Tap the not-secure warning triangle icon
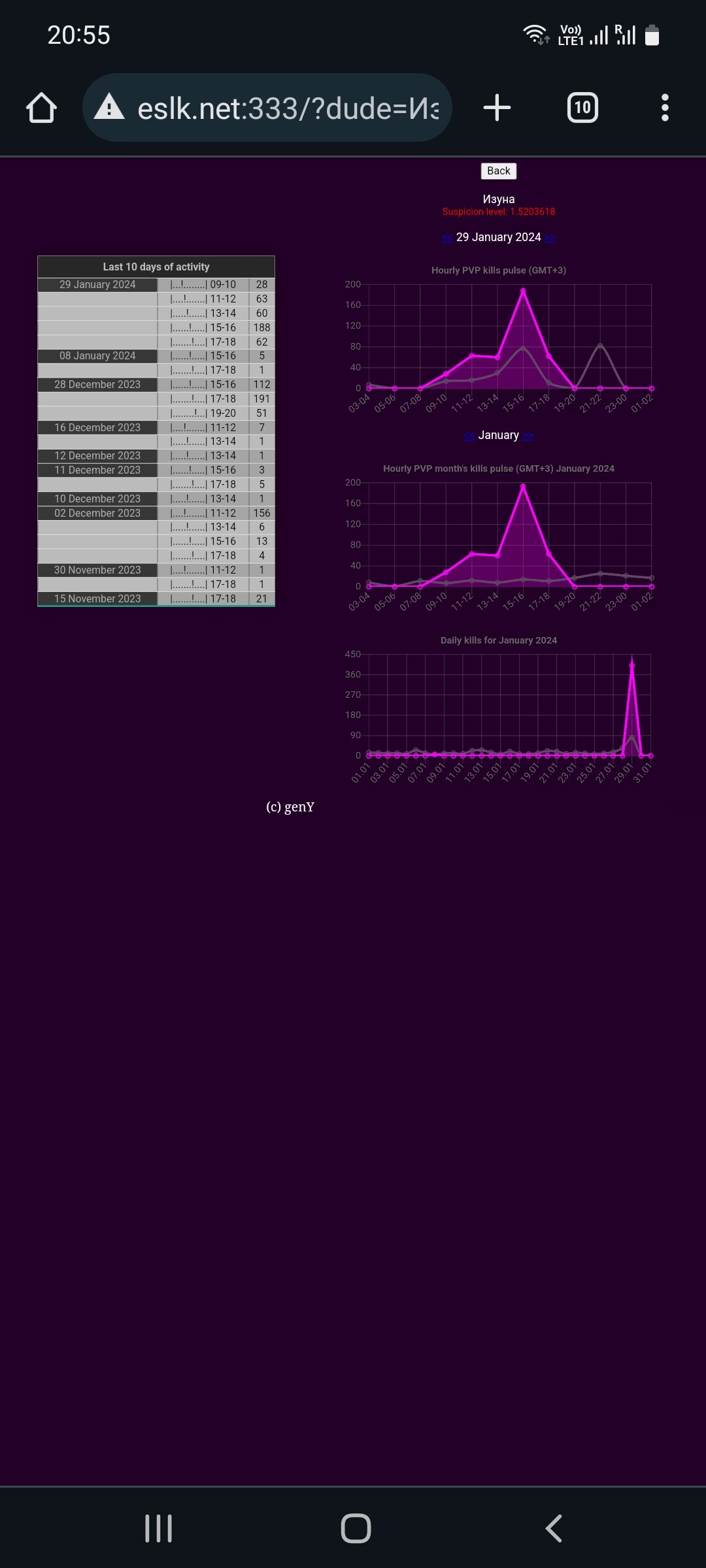This screenshot has height=1568, width=706. pyautogui.click(x=109, y=107)
